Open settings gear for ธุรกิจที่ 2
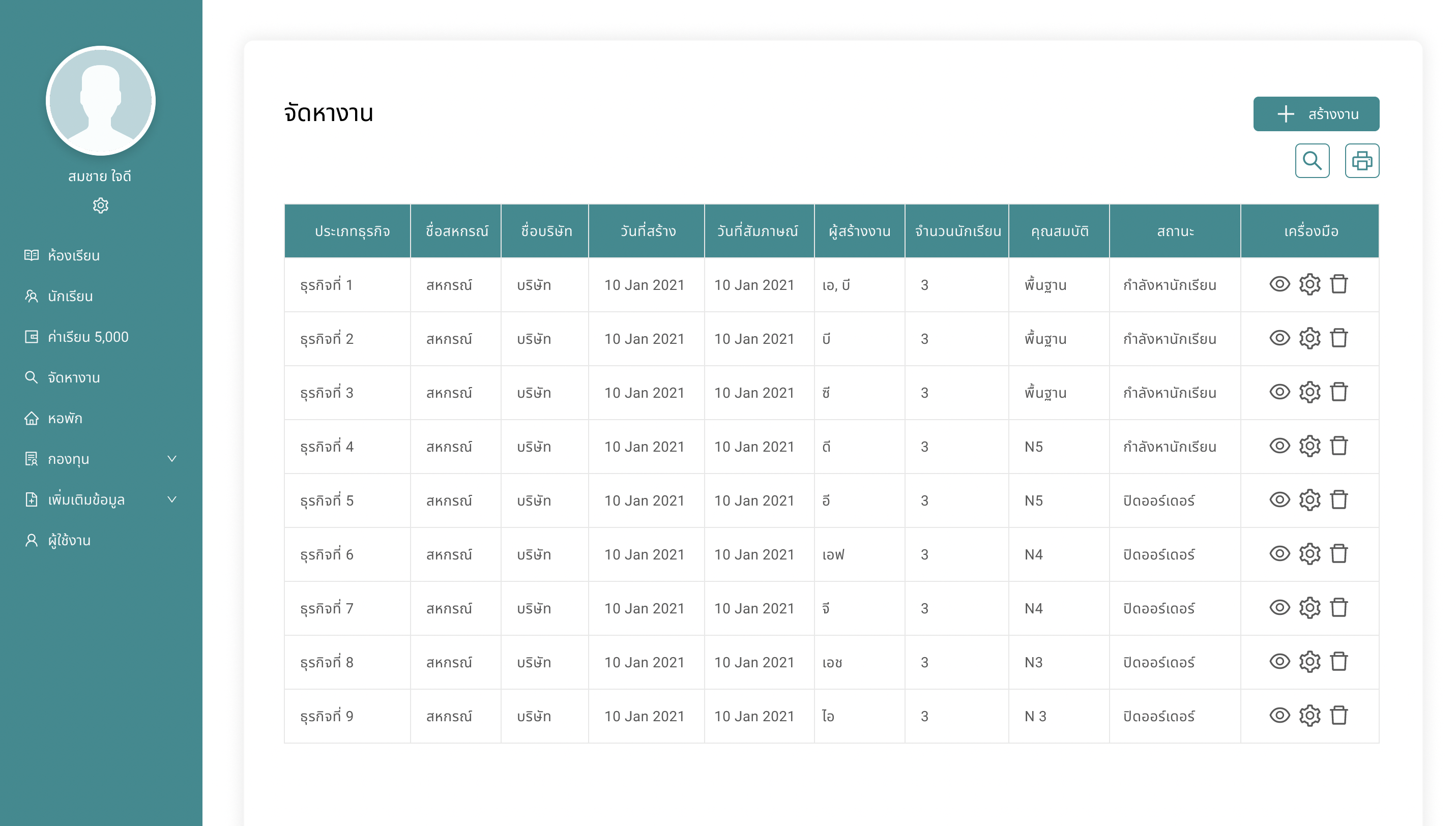Viewport: 1456px width, 826px height. [1309, 338]
